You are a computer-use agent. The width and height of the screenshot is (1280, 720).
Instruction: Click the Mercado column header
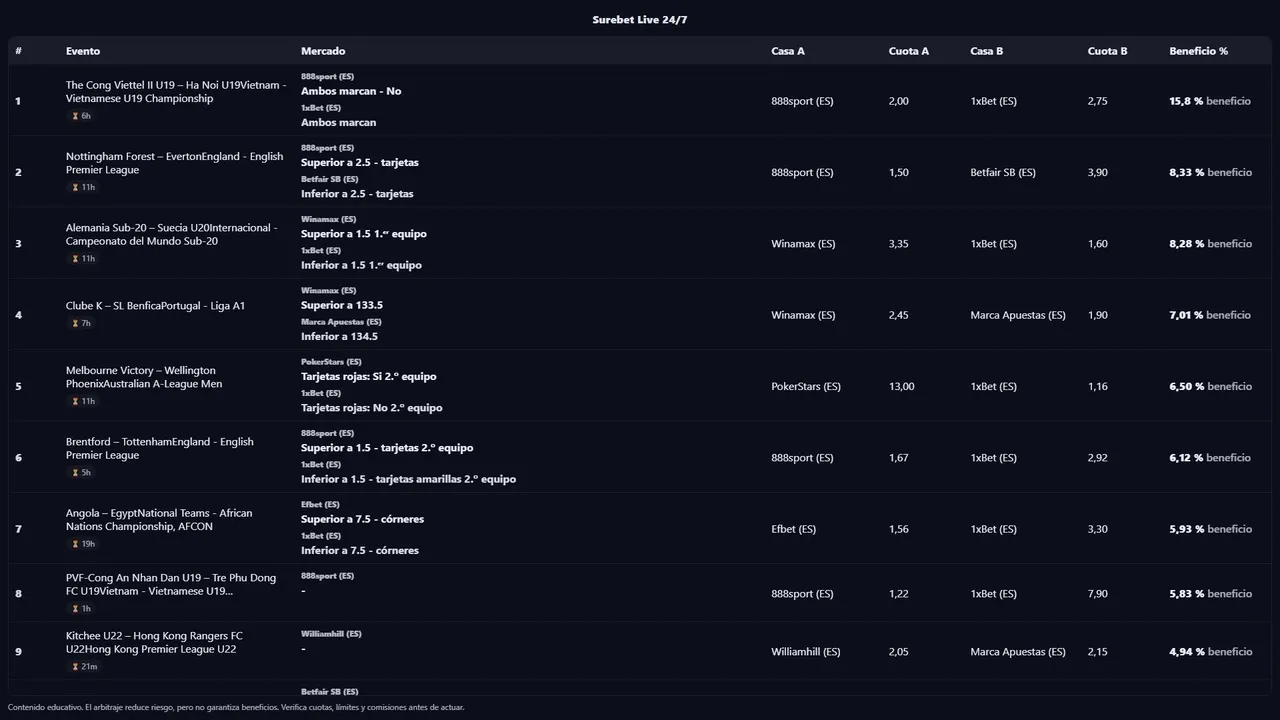(323, 51)
